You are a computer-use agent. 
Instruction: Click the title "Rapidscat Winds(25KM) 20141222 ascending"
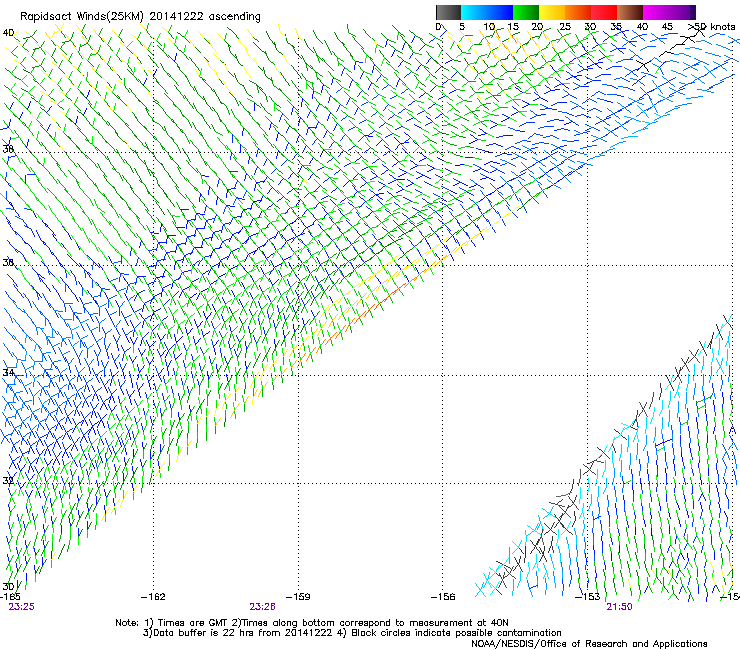[x=140, y=17]
